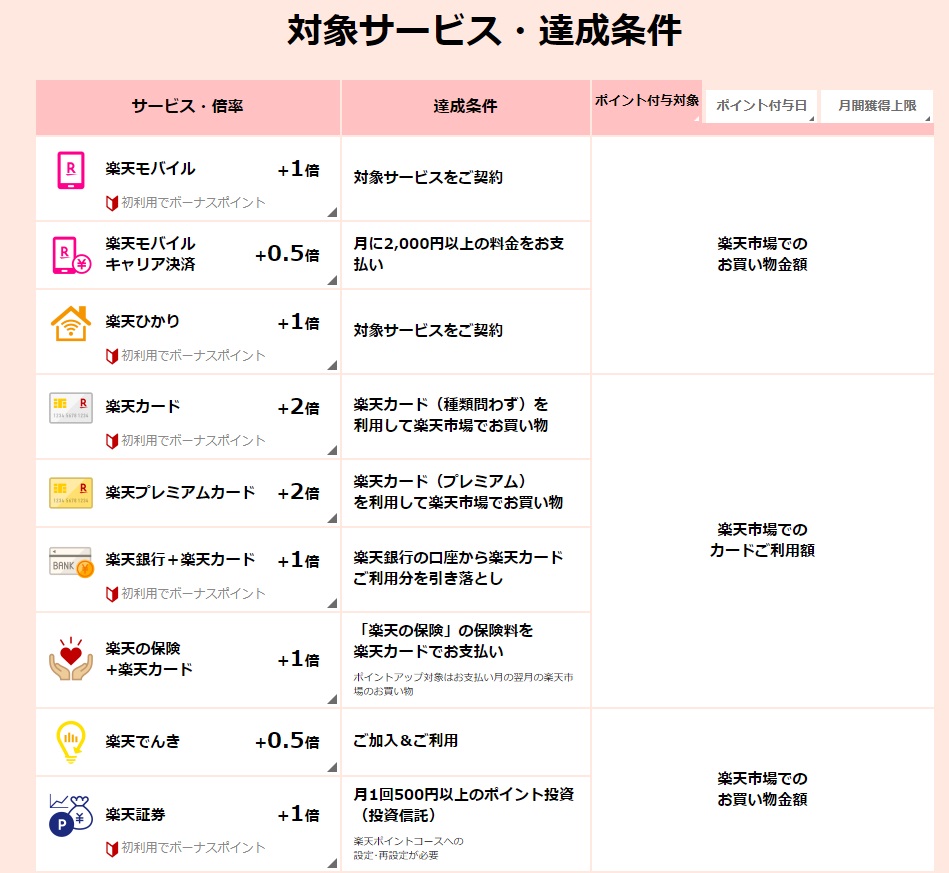
Task: Click the 月1回500円以上のポイント投資 condition
Action: (x=464, y=805)
